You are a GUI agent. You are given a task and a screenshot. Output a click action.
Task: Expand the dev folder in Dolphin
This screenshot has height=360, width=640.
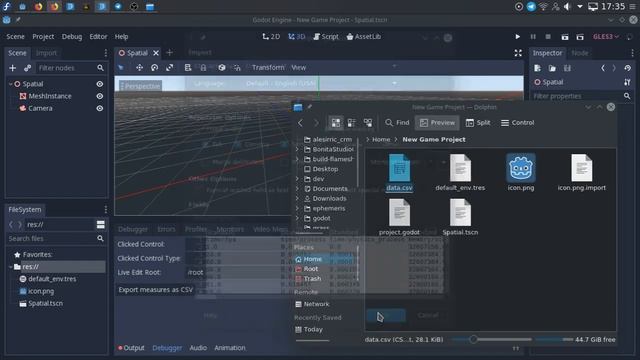(x=297, y=179)
